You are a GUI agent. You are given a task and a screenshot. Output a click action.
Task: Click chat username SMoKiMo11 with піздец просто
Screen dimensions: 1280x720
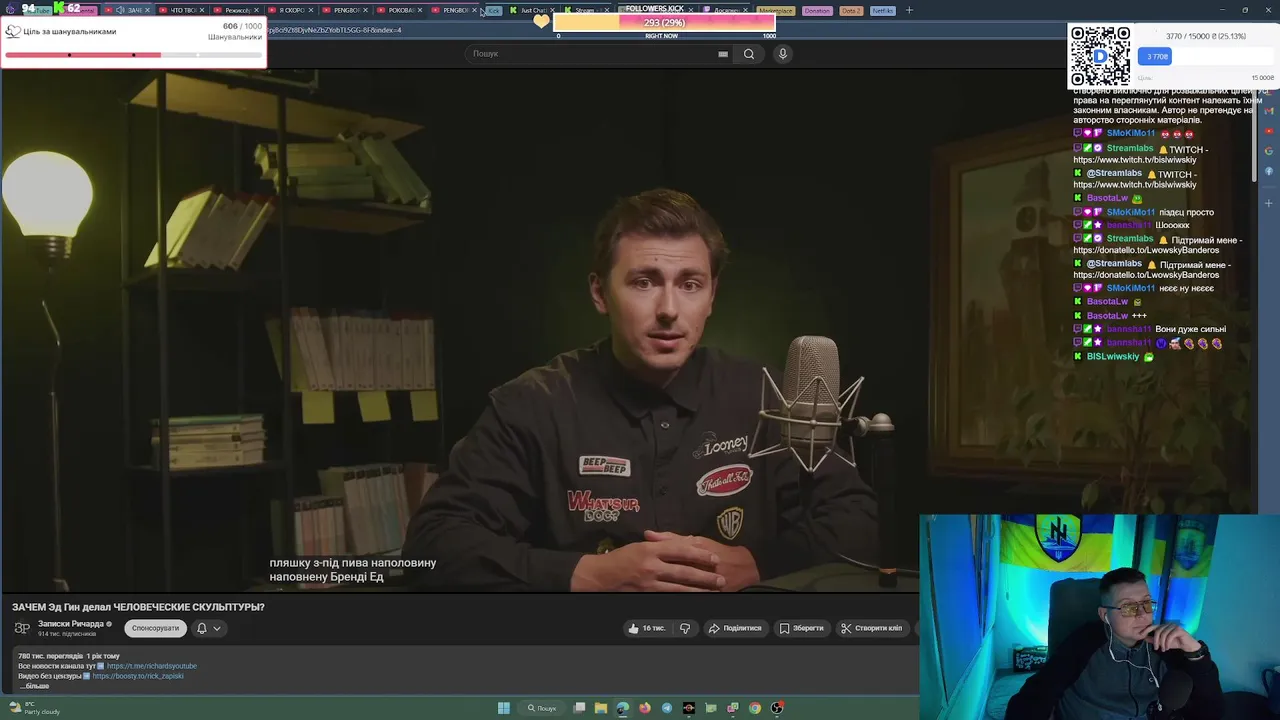pos(1130,212)
